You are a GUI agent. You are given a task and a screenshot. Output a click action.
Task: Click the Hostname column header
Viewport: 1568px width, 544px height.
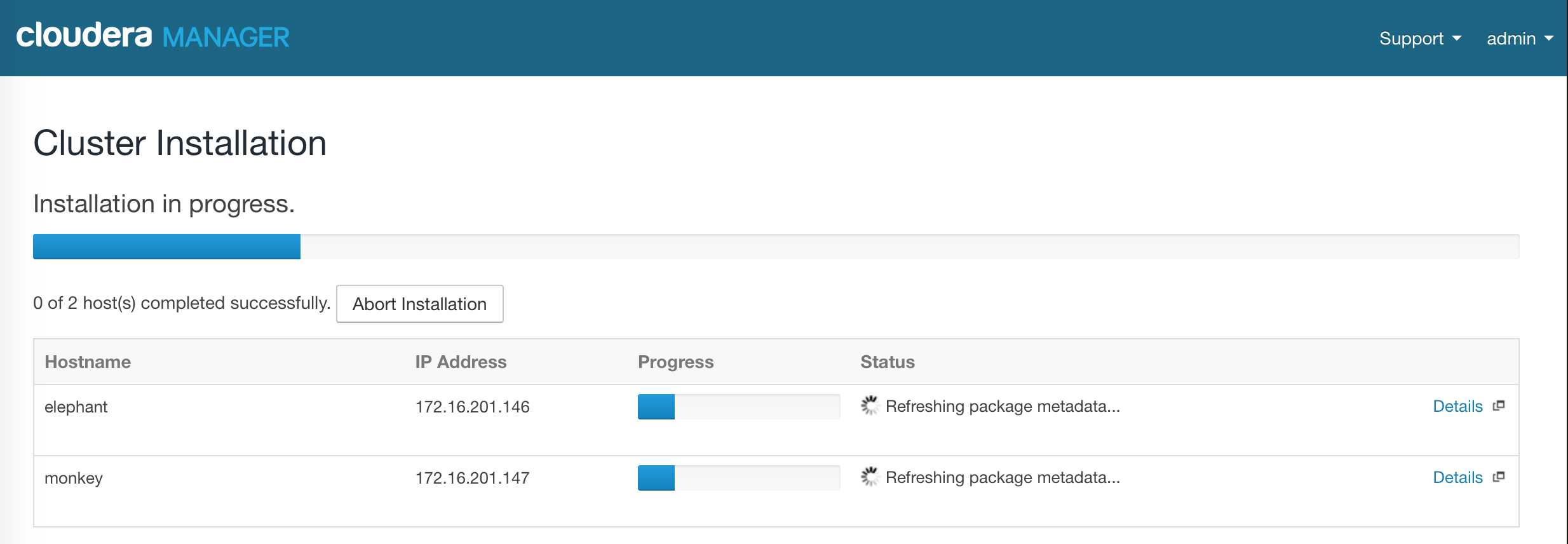click(88, 362)
